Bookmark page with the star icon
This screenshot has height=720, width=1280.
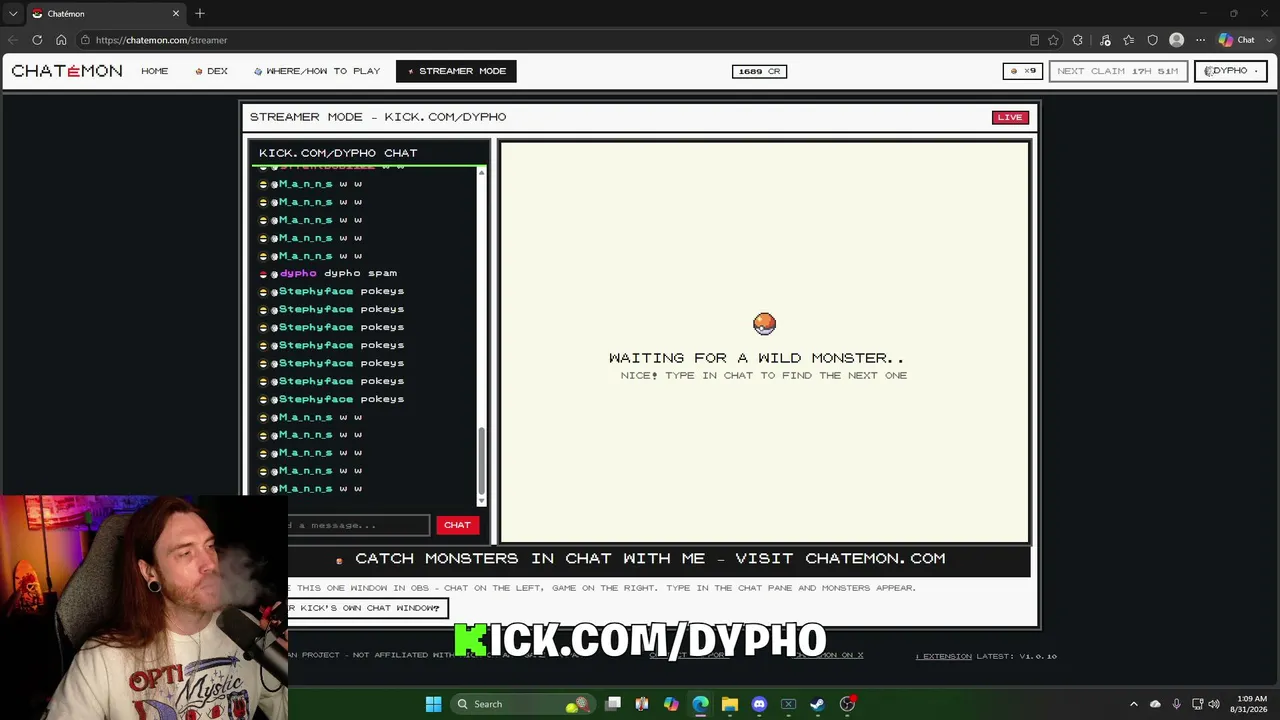pyautogui.click(x=1053, y=40)
